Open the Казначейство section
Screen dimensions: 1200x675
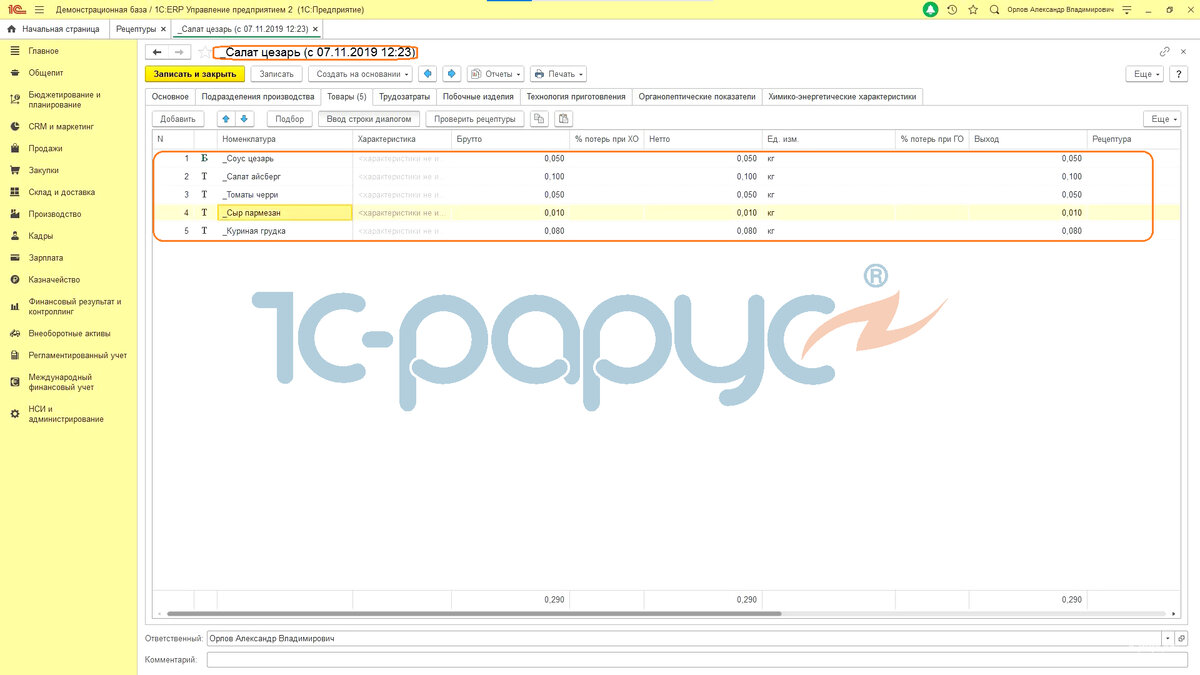[x=54, y=280]
